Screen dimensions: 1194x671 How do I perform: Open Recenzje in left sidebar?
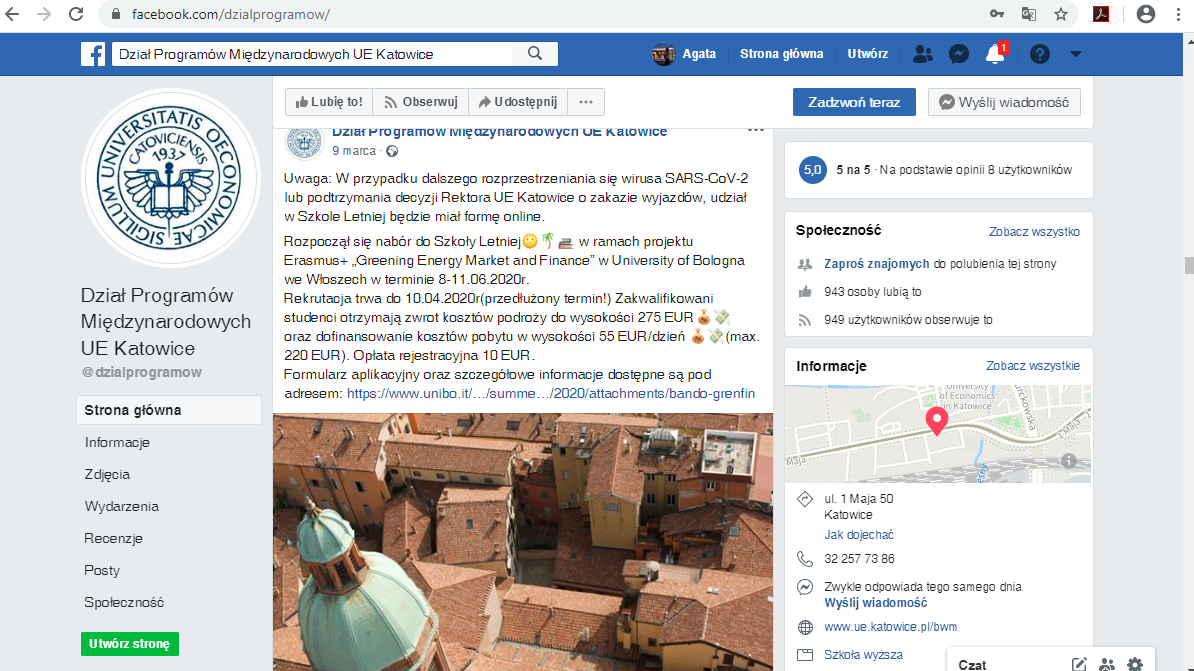pos(113,538)
